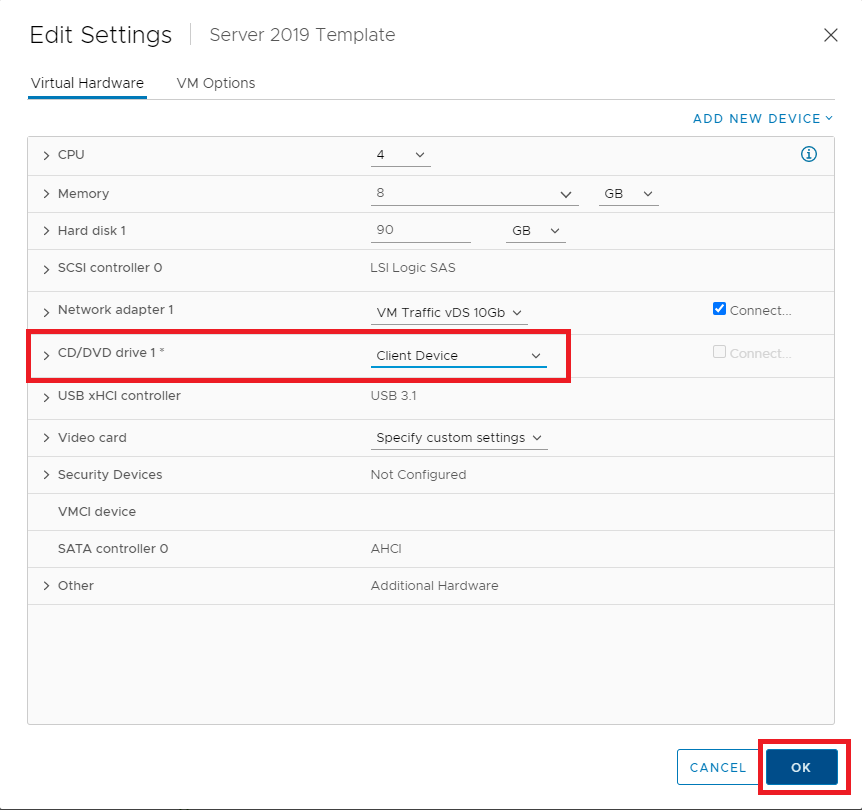Expand SCSI controller 0 row
Screen dimensions: 862x810
tap(46, 269)
